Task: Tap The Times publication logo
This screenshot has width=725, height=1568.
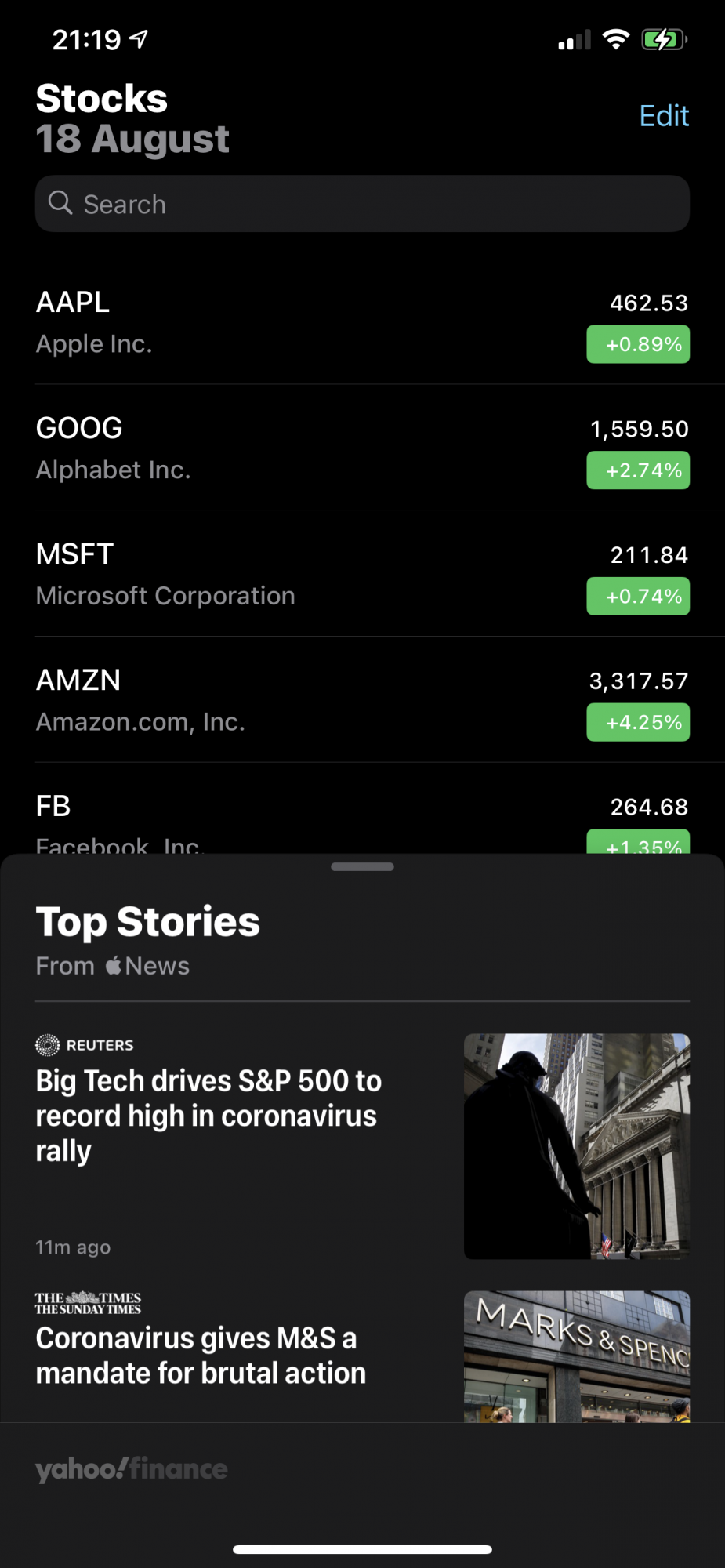Action: click(x=88, y=1303)
